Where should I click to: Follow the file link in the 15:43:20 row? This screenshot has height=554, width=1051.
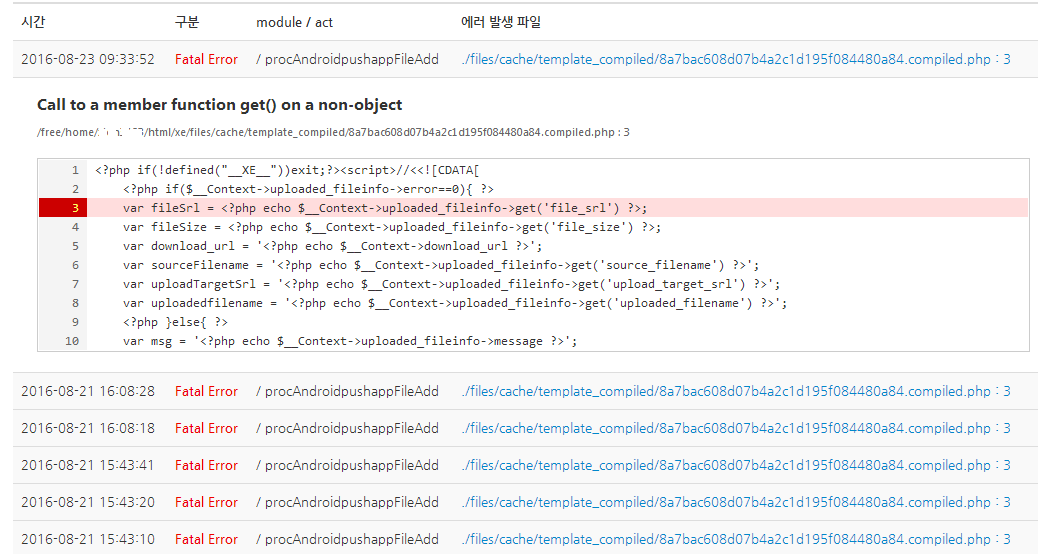click(736, 502)
